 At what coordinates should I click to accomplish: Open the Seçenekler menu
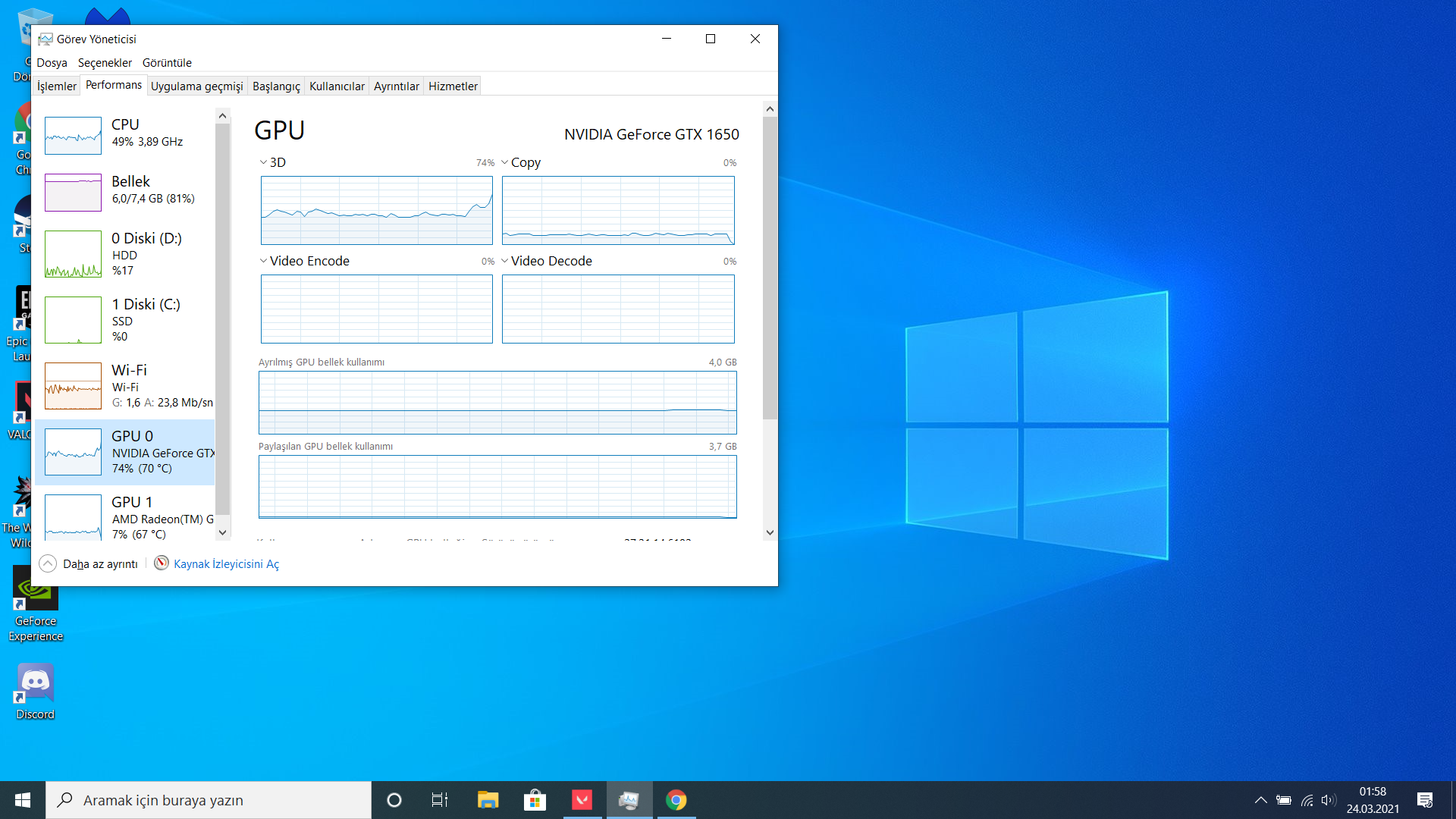point(105,63)
